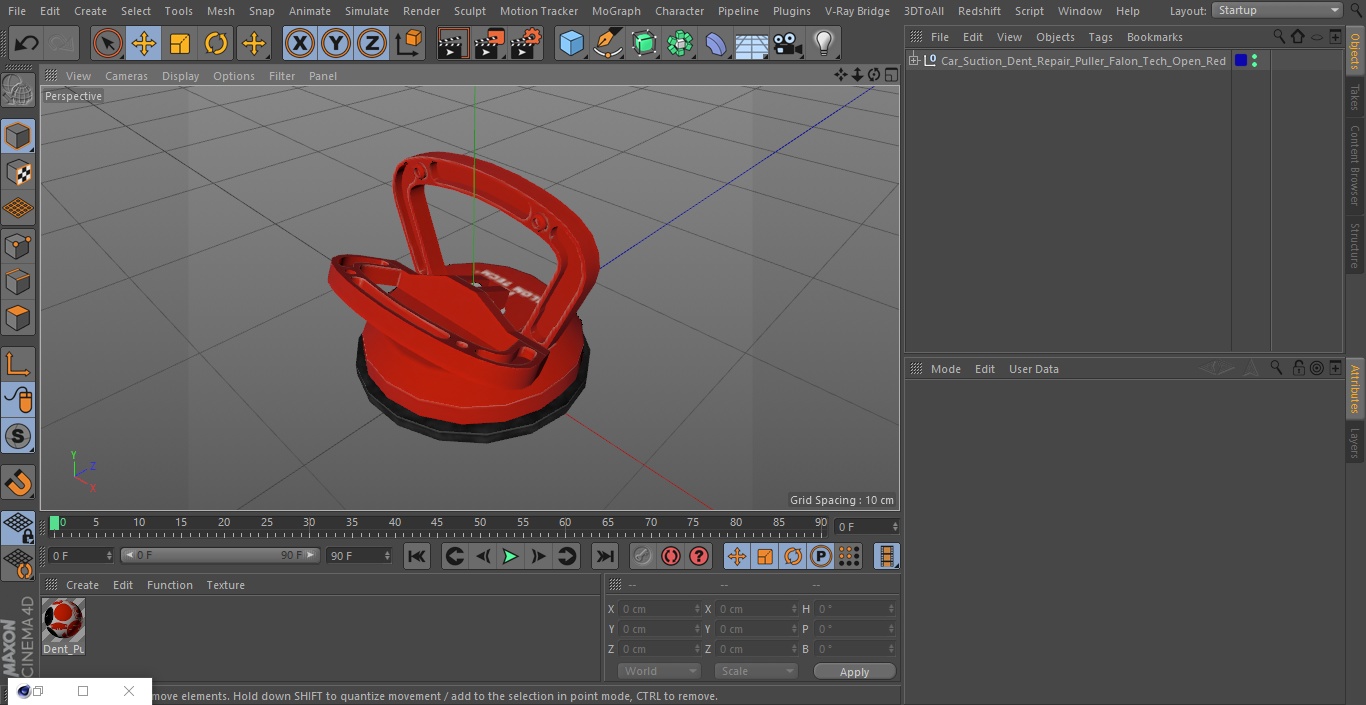Open the Mesh menu
The width and height of the screenshot is (1366, 705).
220,11
